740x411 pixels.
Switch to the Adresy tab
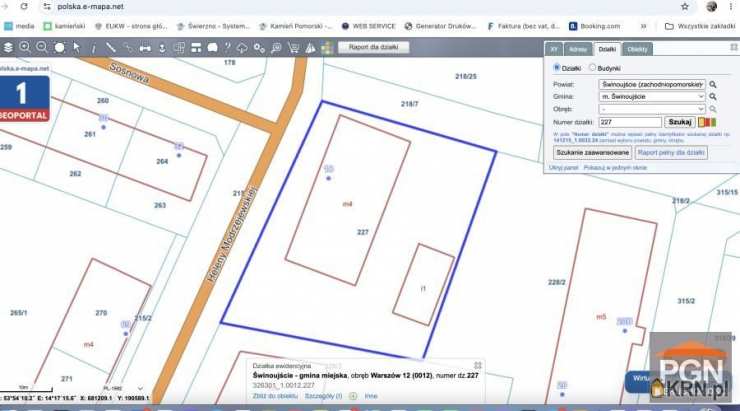pyautogui.click(x=578, y=49)
